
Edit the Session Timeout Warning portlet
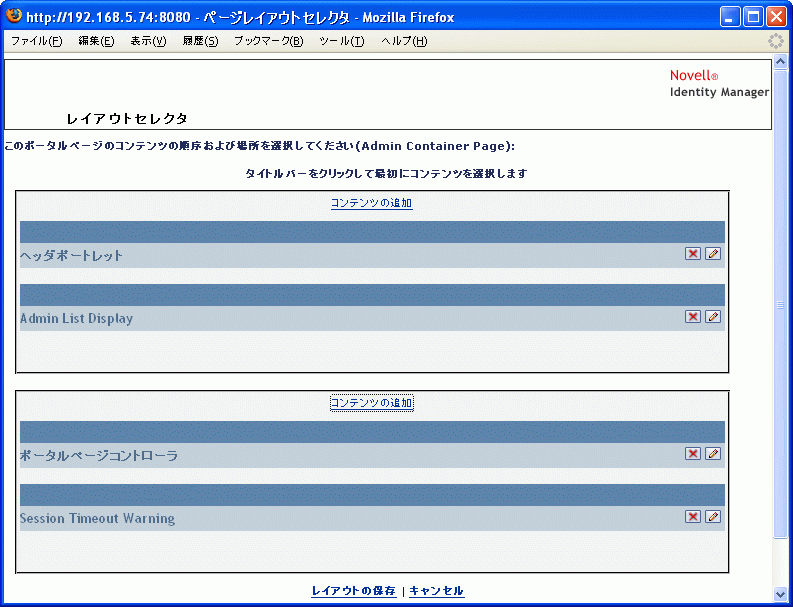pyautogui.click(x=713, y=516)
